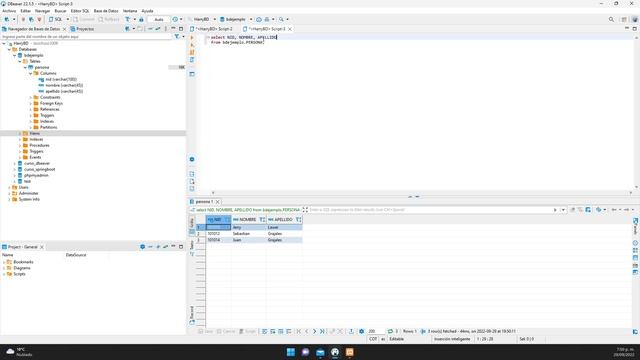The height and width of the screenshot is (360, 640).
Task: Expand the Views folder
Action: tap(20, 133)
